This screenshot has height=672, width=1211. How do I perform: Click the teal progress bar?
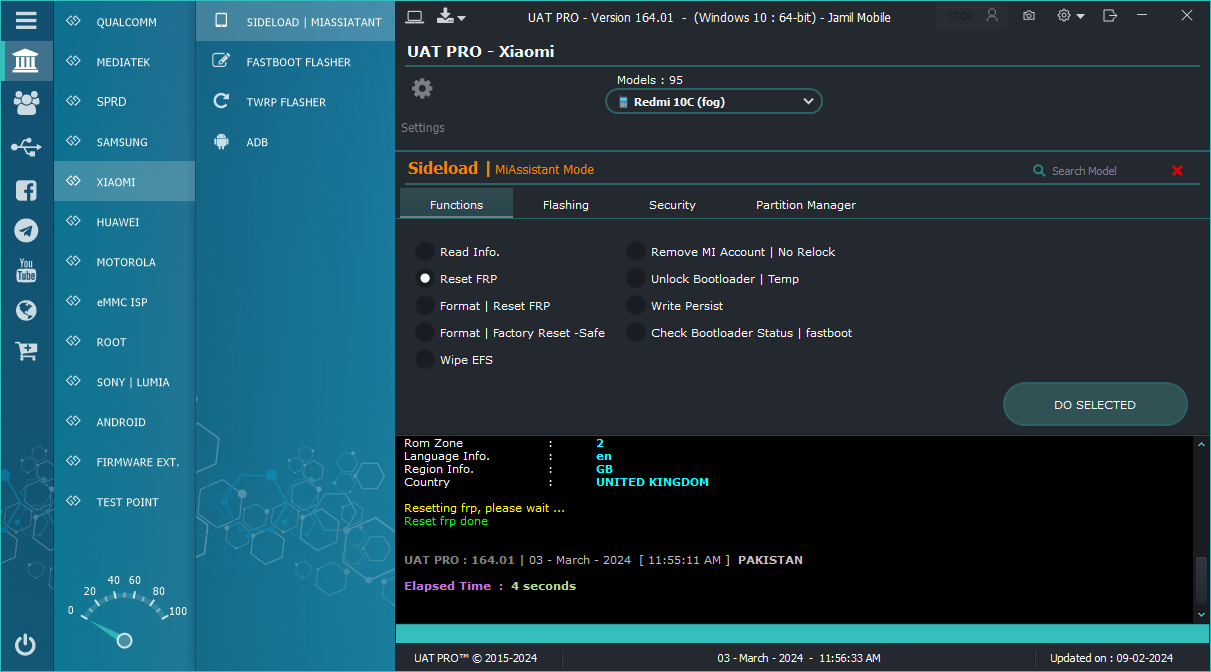click(x=802, y=634)
